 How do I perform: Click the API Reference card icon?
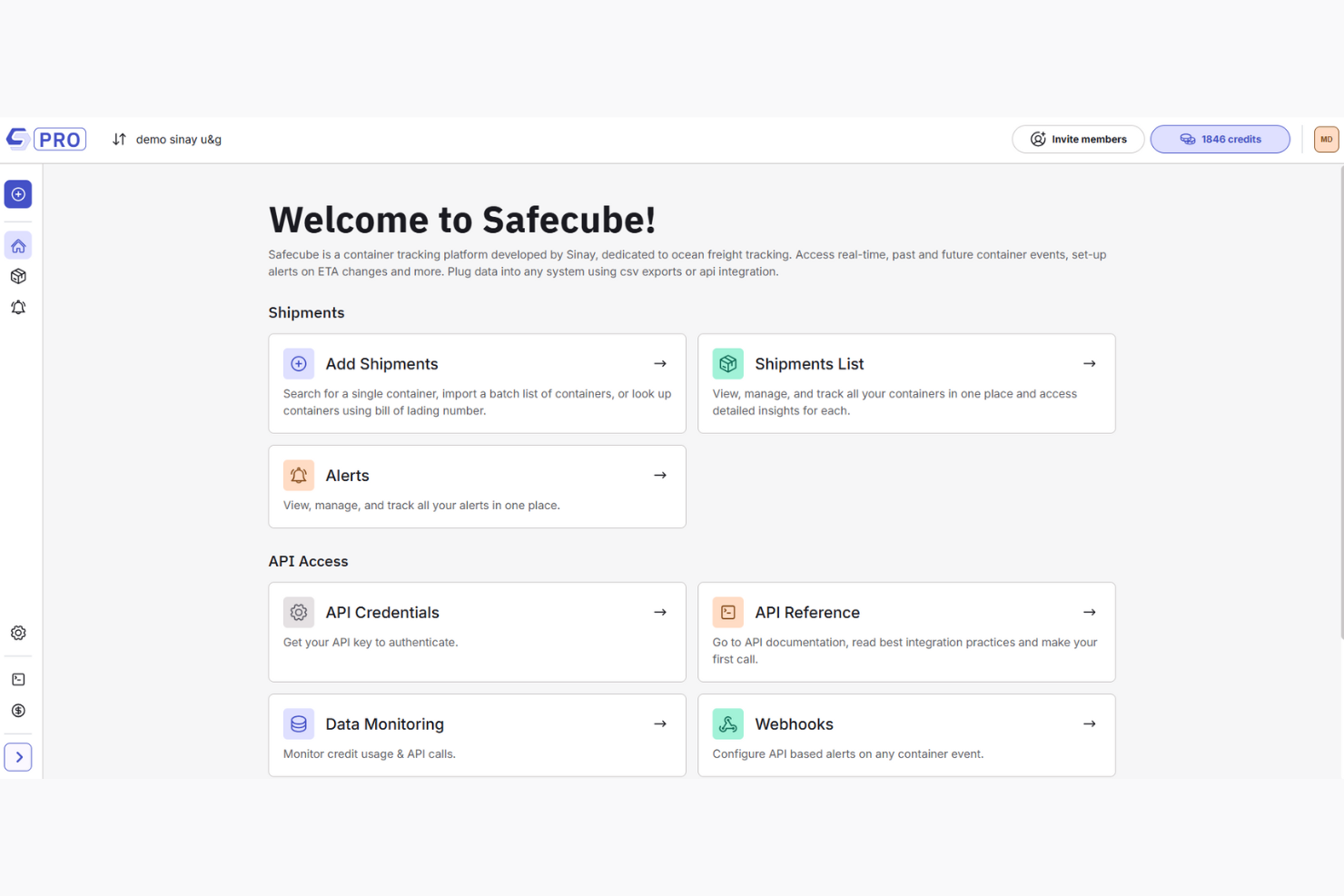pos(728,613)
